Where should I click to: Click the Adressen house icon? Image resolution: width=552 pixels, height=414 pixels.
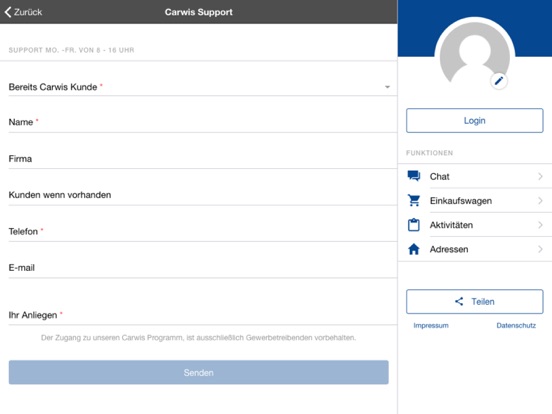[414, 249]
